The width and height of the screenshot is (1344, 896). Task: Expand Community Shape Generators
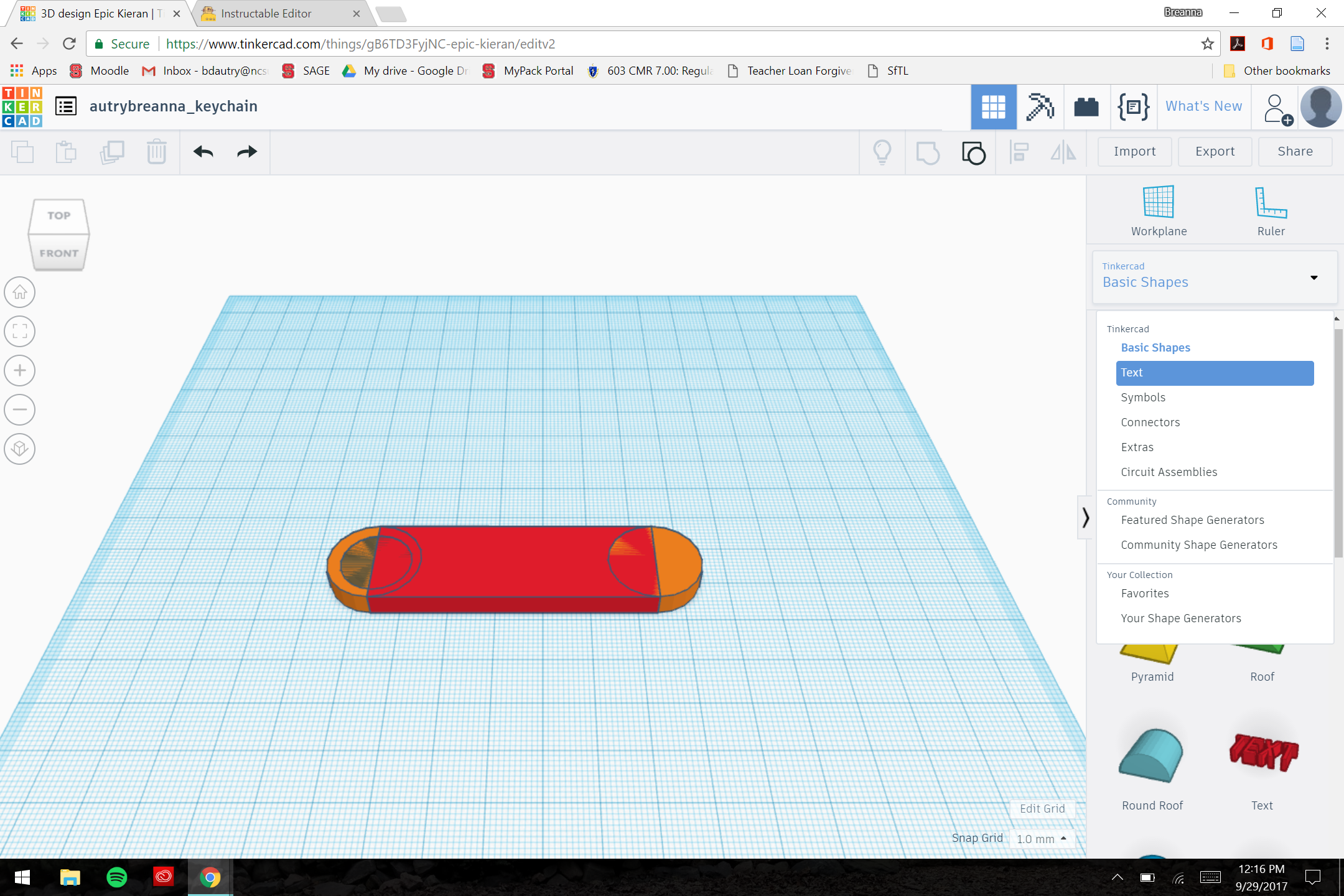coord(1198,544)
